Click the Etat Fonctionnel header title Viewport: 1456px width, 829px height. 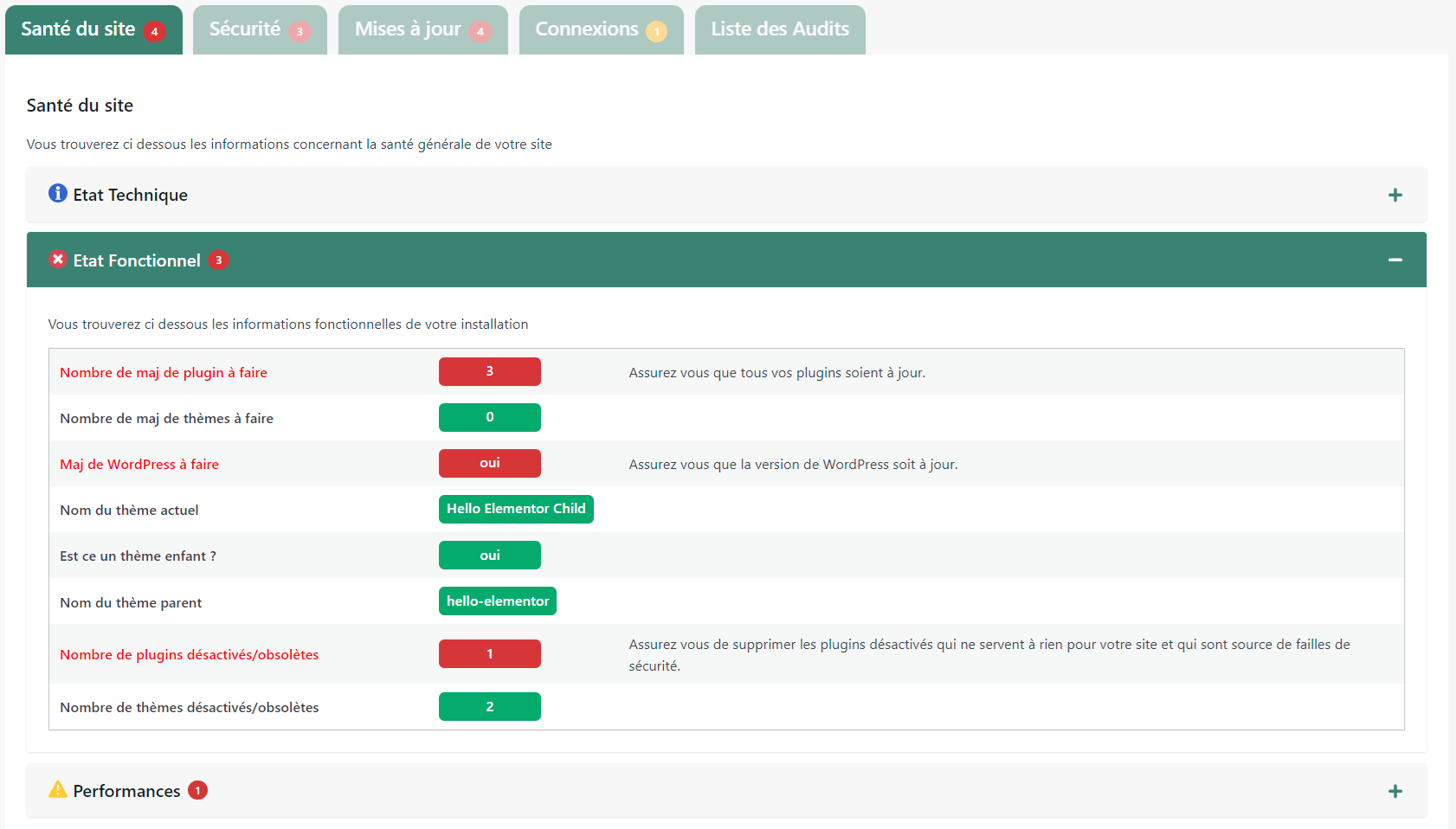tap(137, 260)
